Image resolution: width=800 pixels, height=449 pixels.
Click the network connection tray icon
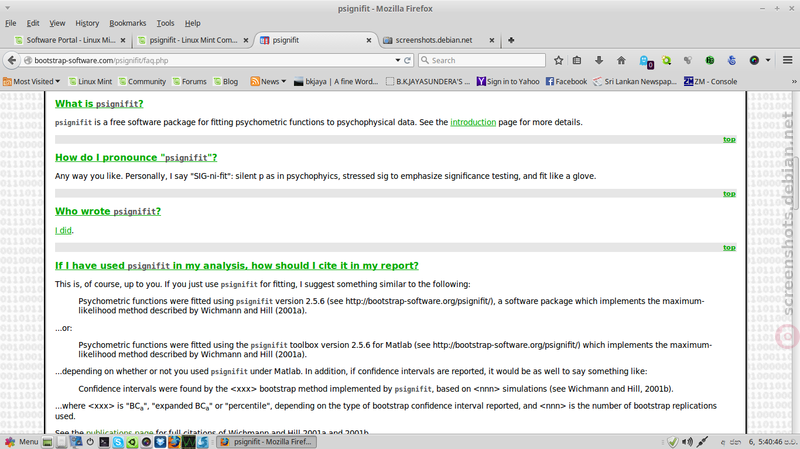click(x=702, y=442)
